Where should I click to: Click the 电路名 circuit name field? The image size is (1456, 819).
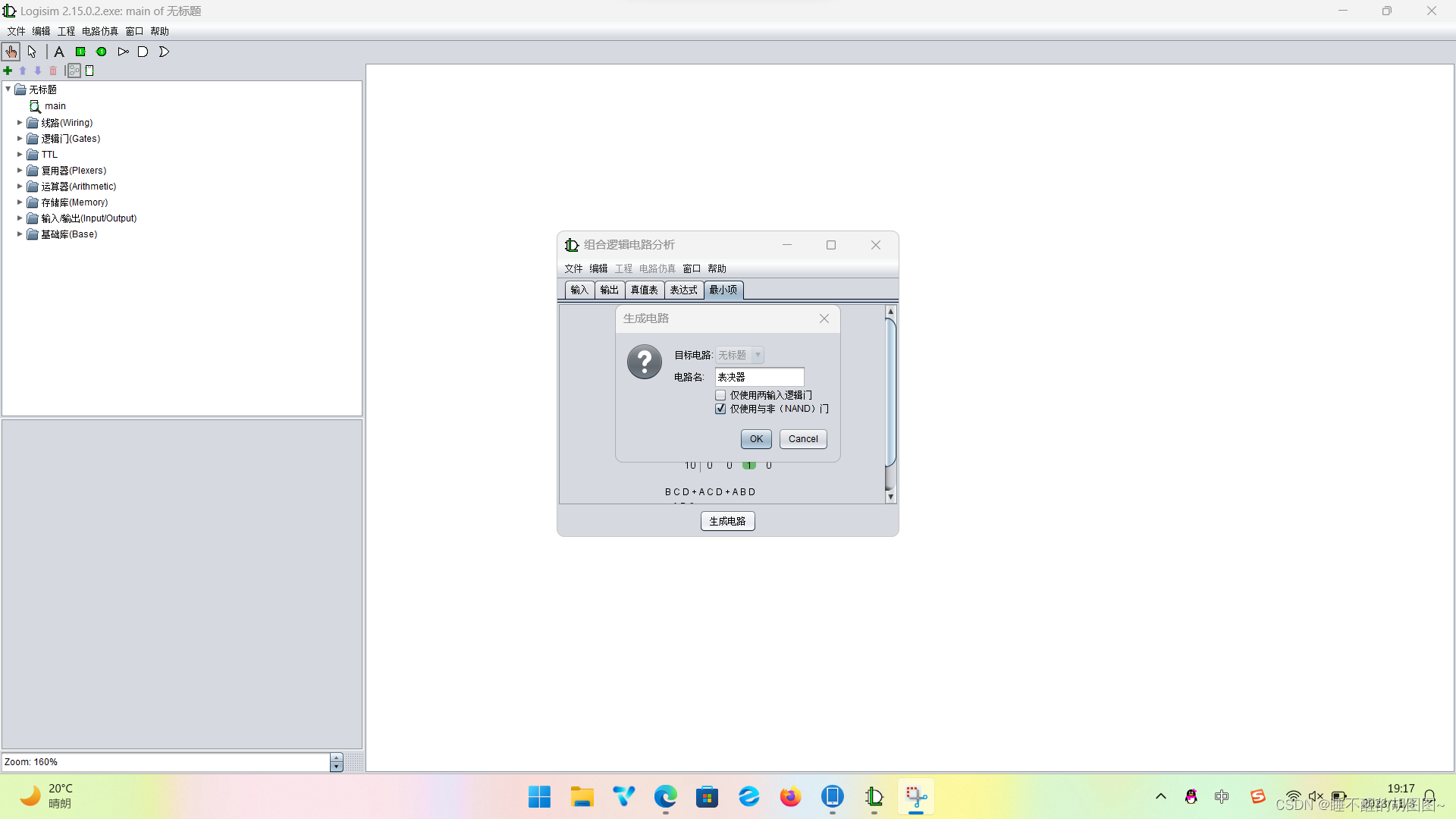(x=759, y=377)
